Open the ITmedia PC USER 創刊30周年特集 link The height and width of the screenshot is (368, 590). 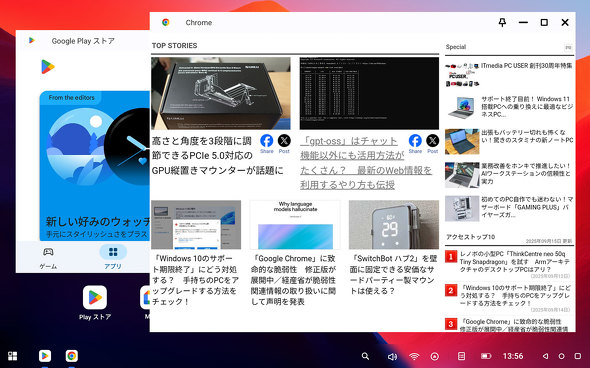[x=526, y=65]
